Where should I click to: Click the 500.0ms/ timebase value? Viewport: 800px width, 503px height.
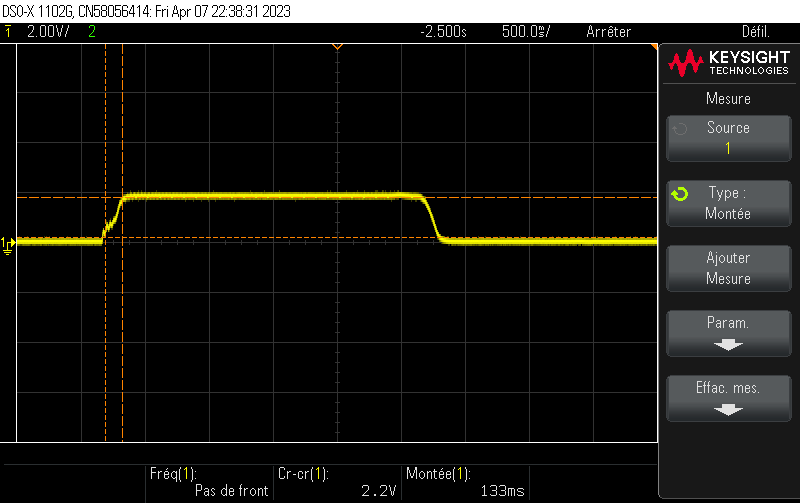point(526,32)
